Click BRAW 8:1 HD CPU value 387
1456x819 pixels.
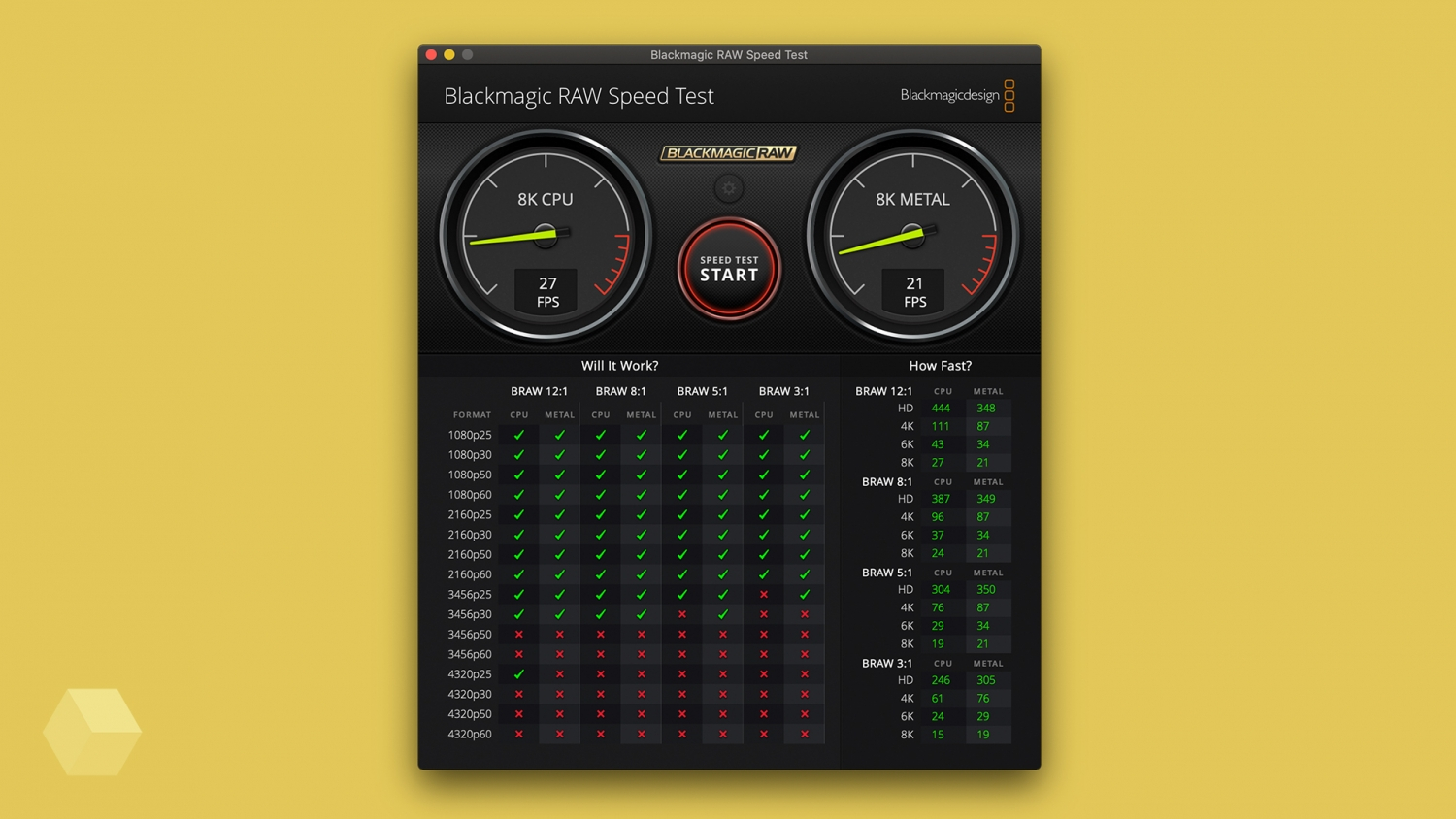click(x=941, y=499)
